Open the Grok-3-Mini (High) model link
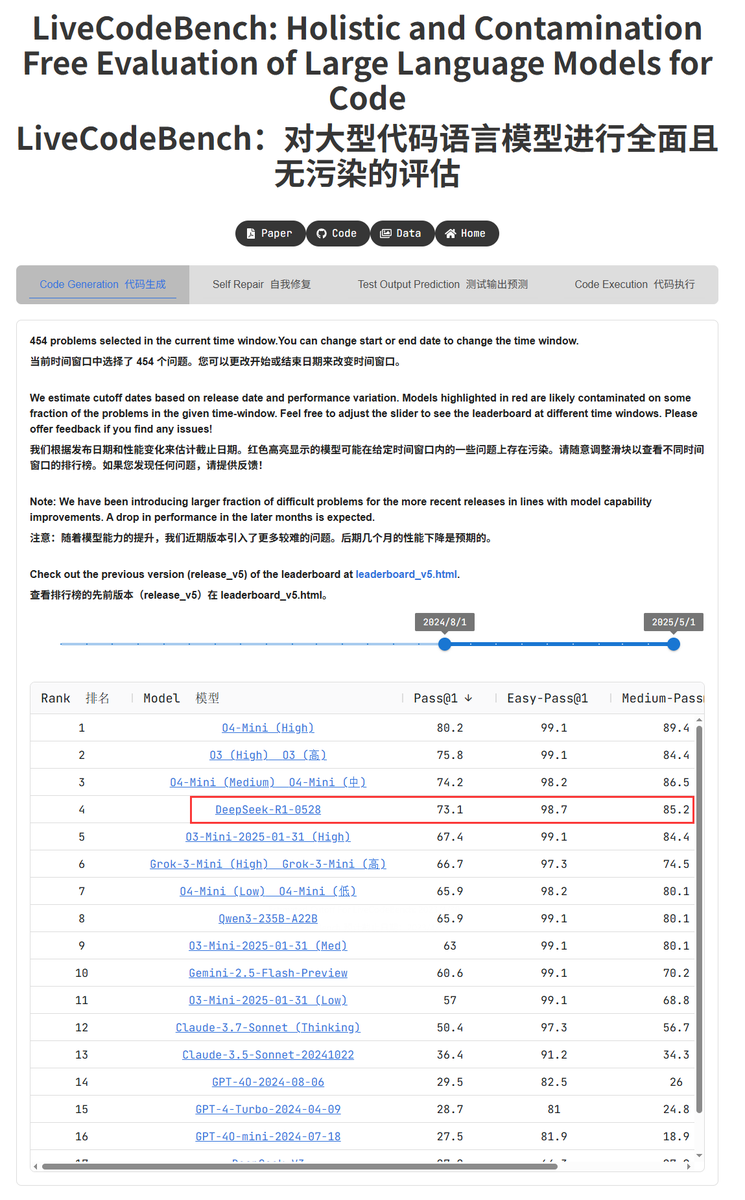 point(268,864)
